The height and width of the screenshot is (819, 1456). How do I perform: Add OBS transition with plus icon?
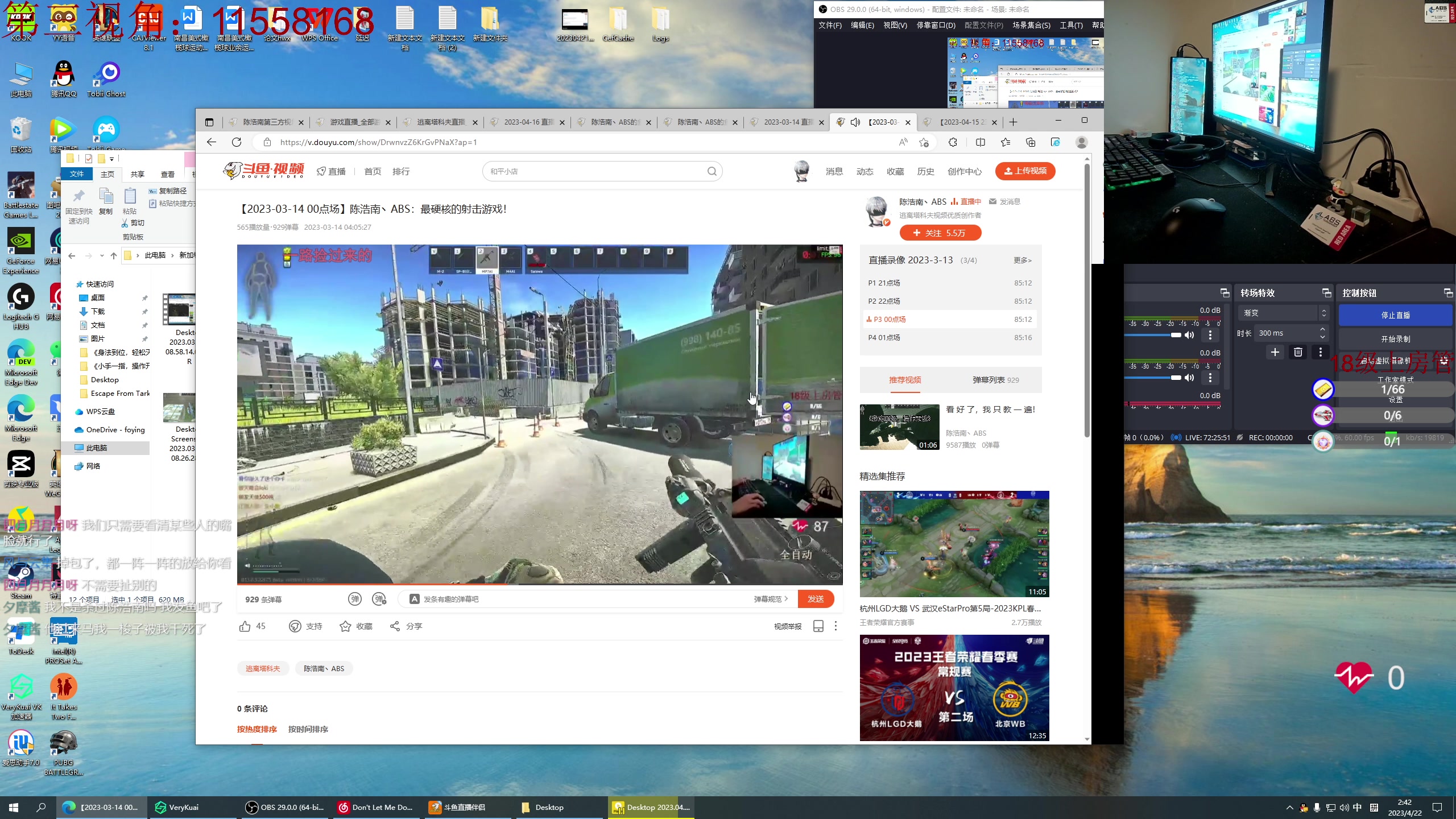pyautogui.click(x=1275, y=352)
